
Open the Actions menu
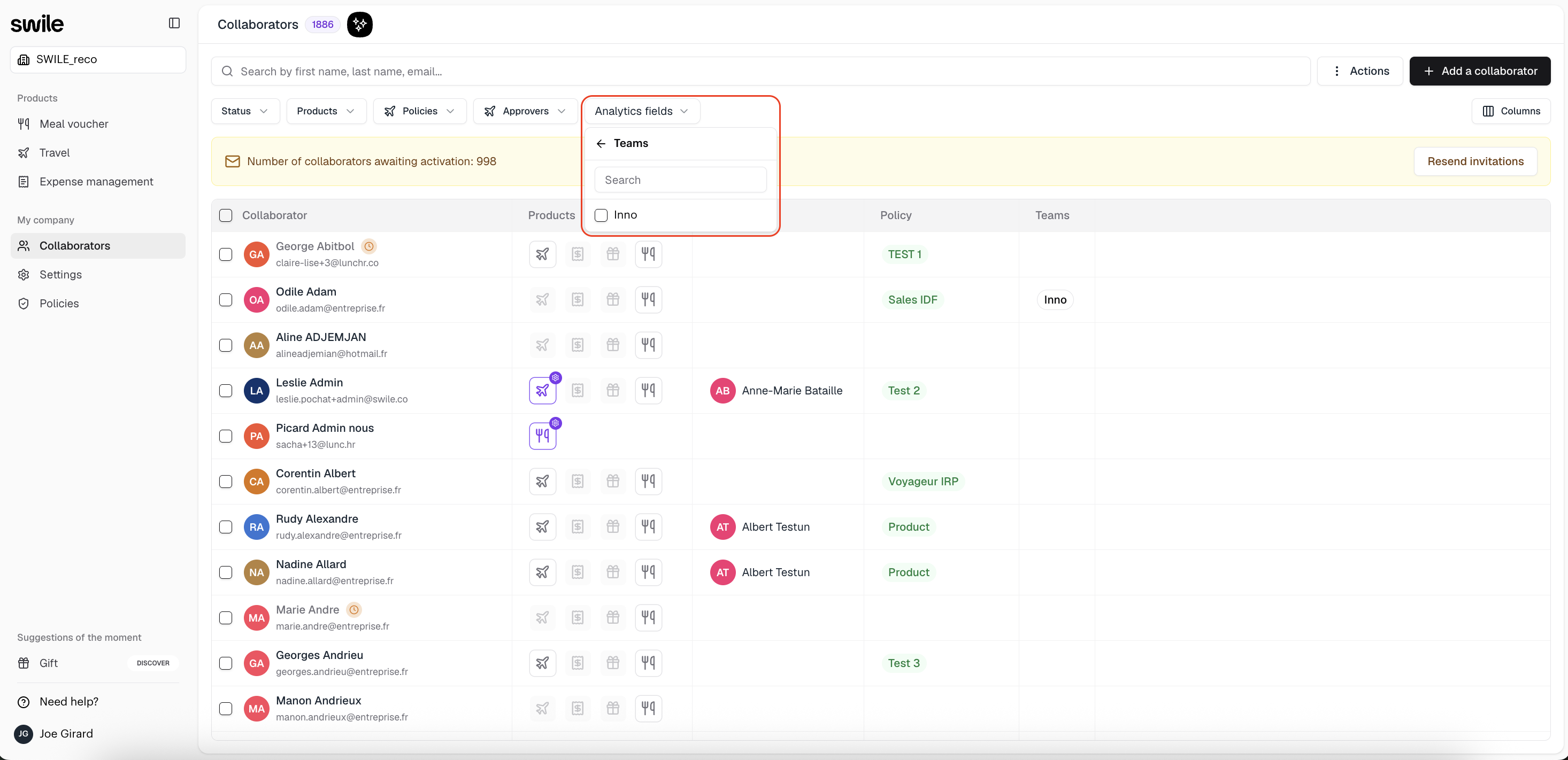click(1360, 71)
